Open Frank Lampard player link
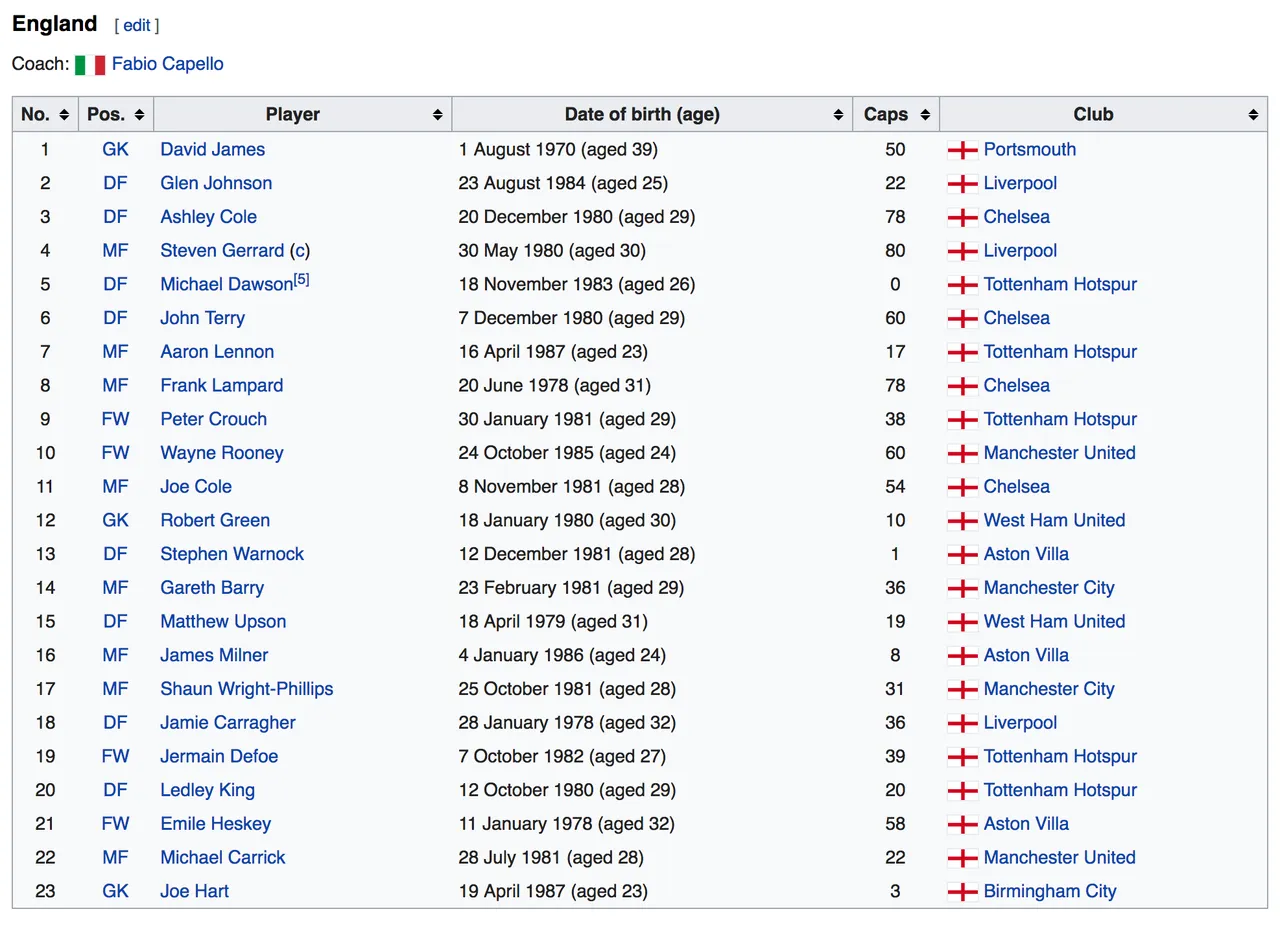Viewport: 1280px width, 927px height. pyautogui.click(x=221, y=386)
